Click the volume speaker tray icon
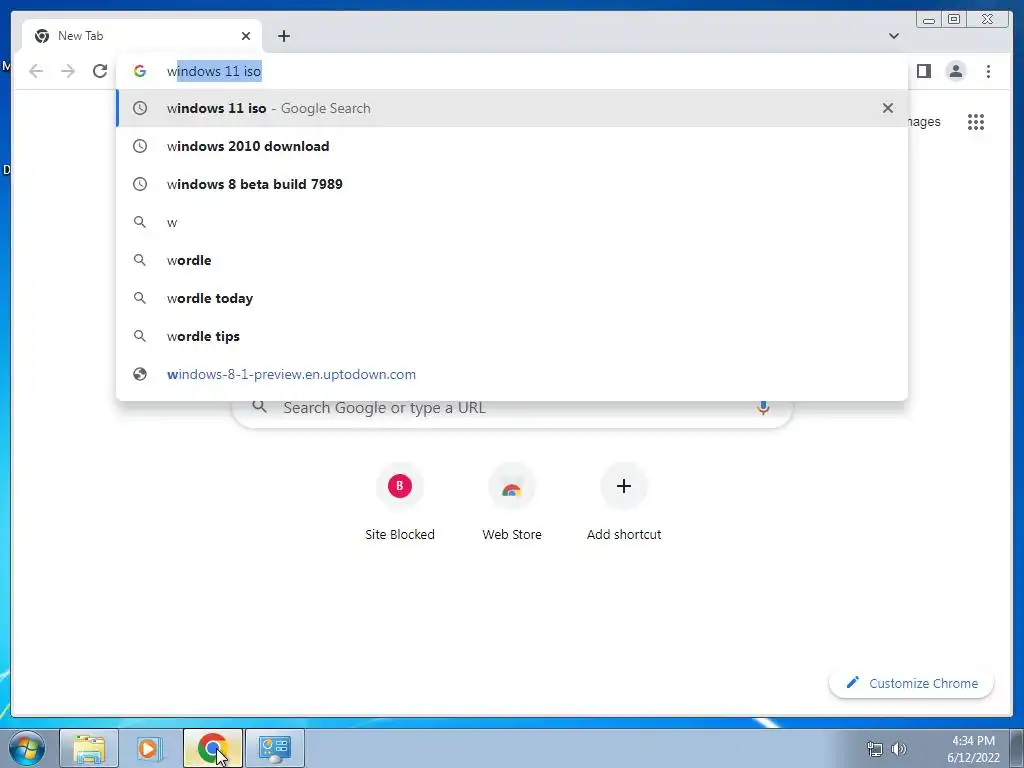Screen dimensions: 1024x768 tap(899, 749)
